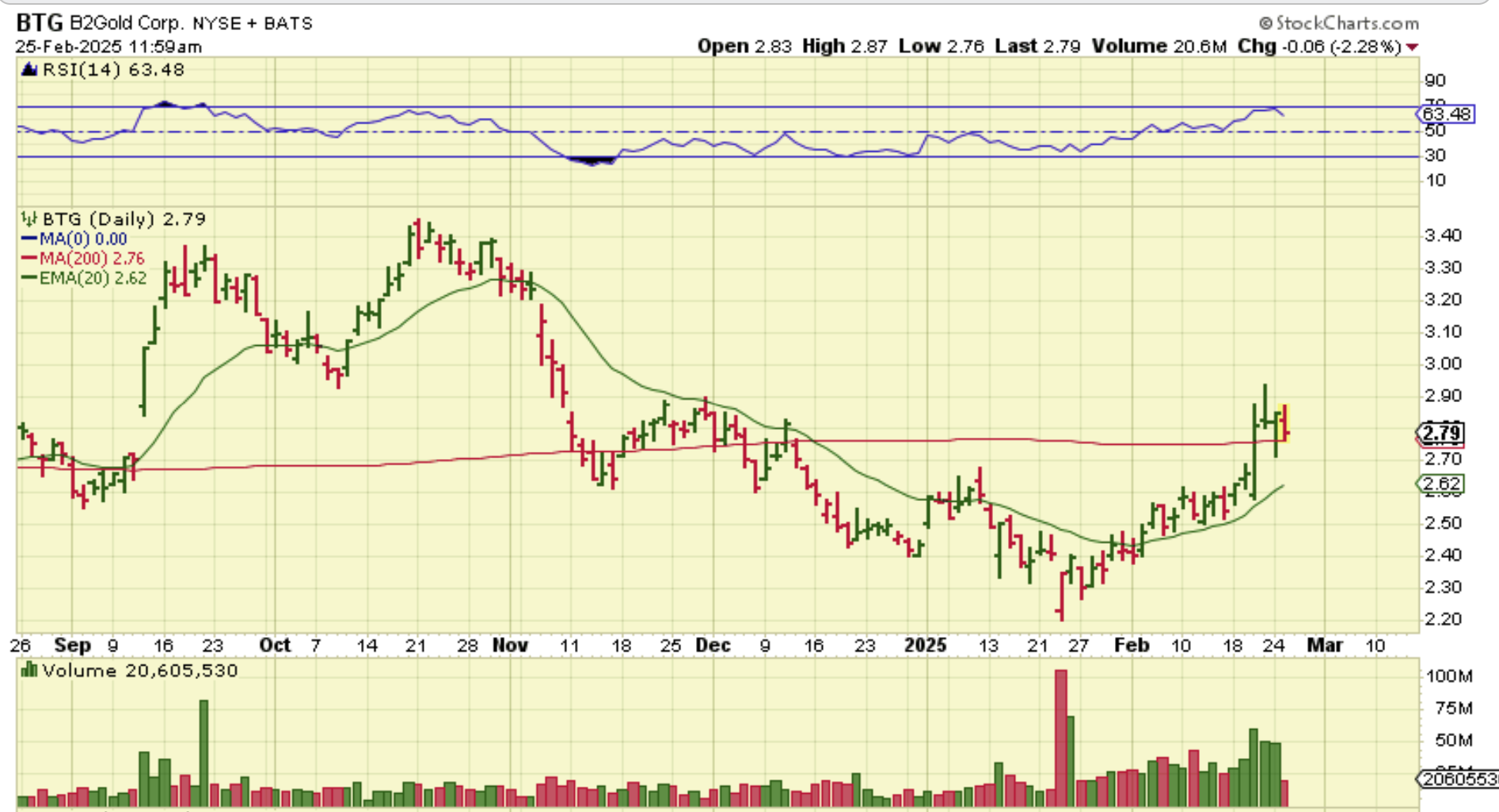This screenshot has width=1499, height=812.
Task: Click the 2.90 price axis label
Action: [1443, 396]
